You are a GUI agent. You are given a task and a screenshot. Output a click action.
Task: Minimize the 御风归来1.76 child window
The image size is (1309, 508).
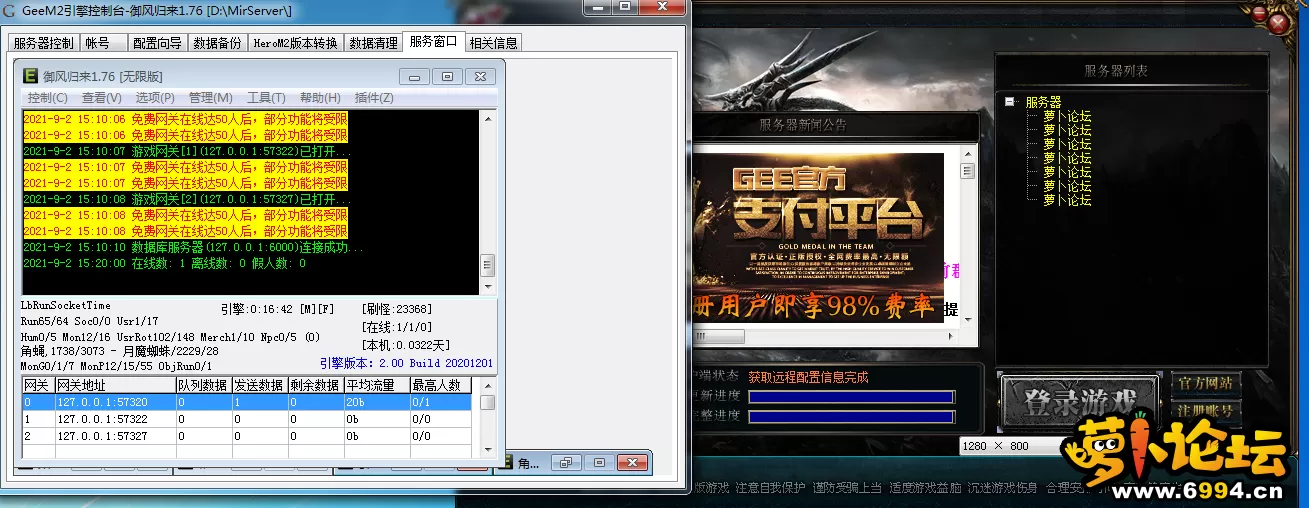pos(413,76)
